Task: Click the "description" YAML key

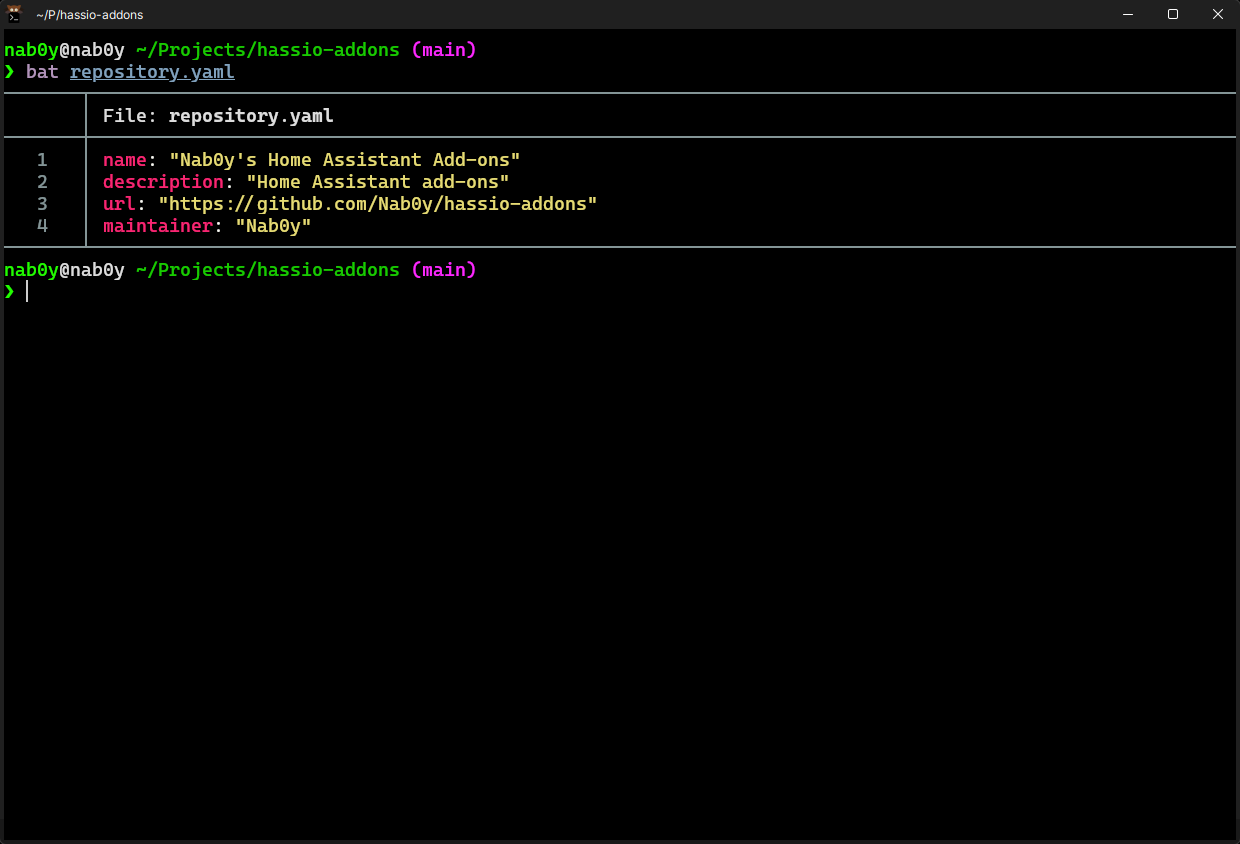Action: tap(163, 182)
